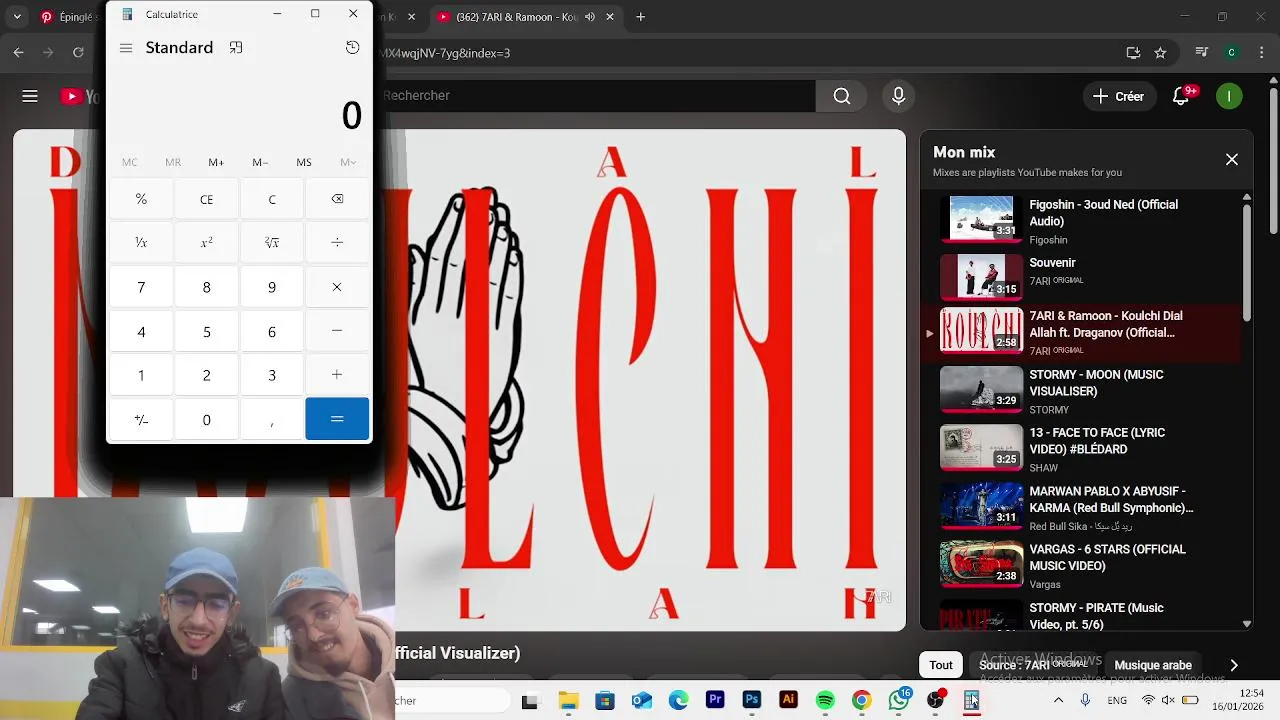Mute the 7ARI & Ramoon tab audio icon
This screenshot has width=1280, height=720.
(x=589, y=17)
